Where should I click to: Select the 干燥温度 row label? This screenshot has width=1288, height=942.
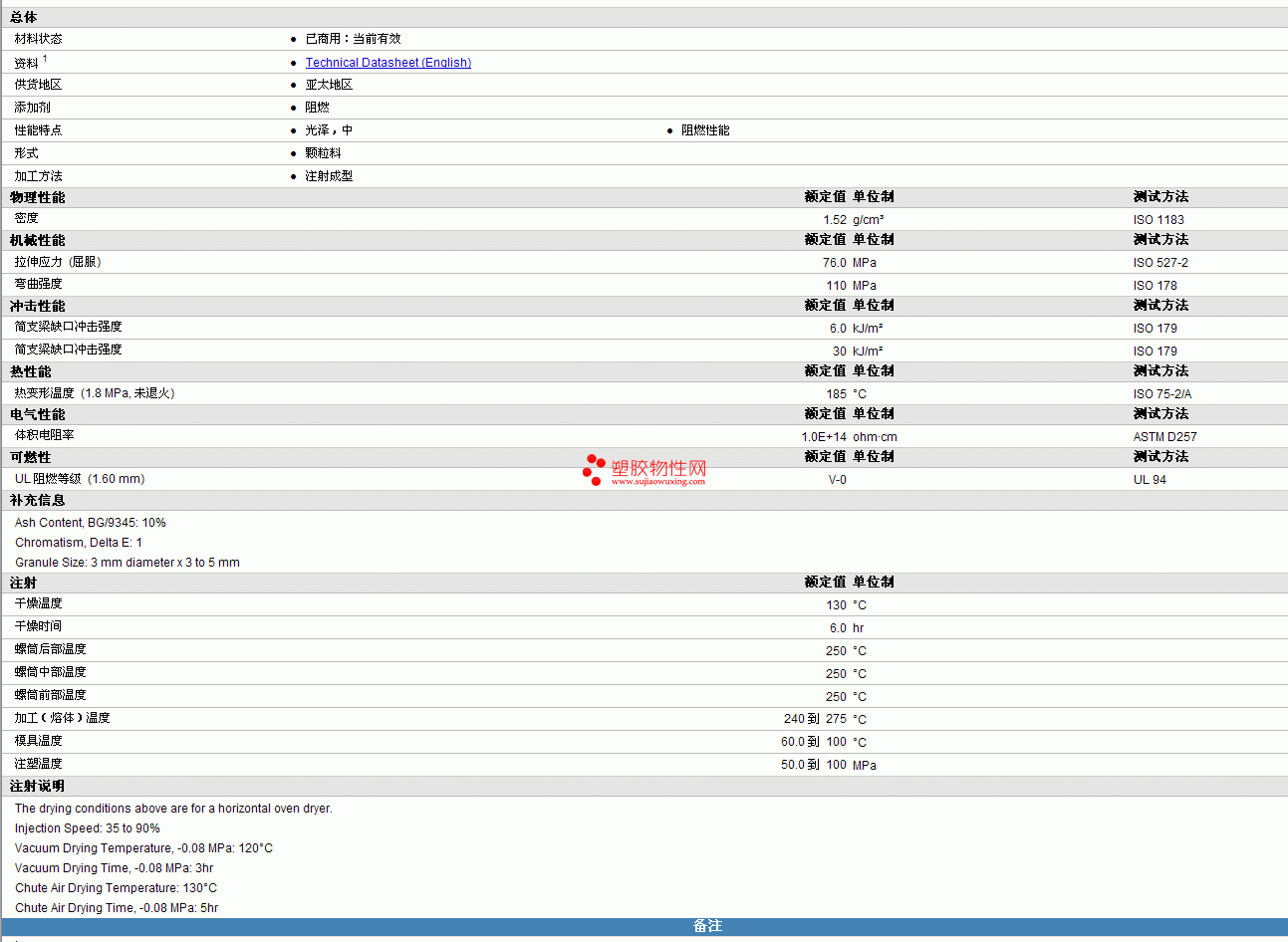pos(38,603)
